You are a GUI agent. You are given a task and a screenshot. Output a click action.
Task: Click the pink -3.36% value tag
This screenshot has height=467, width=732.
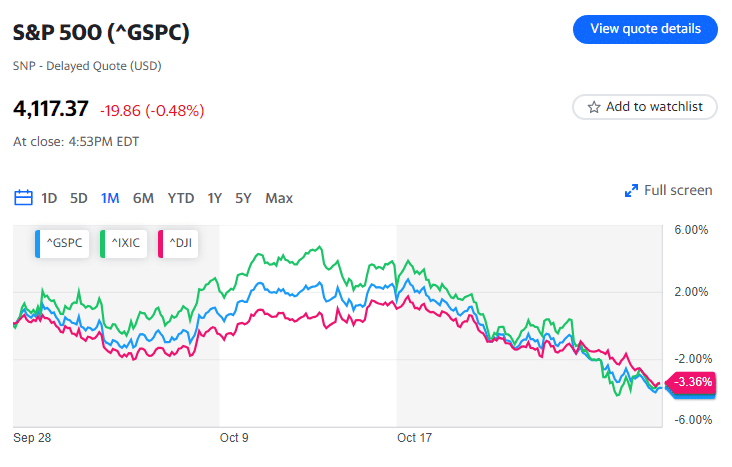click(693, 381)
